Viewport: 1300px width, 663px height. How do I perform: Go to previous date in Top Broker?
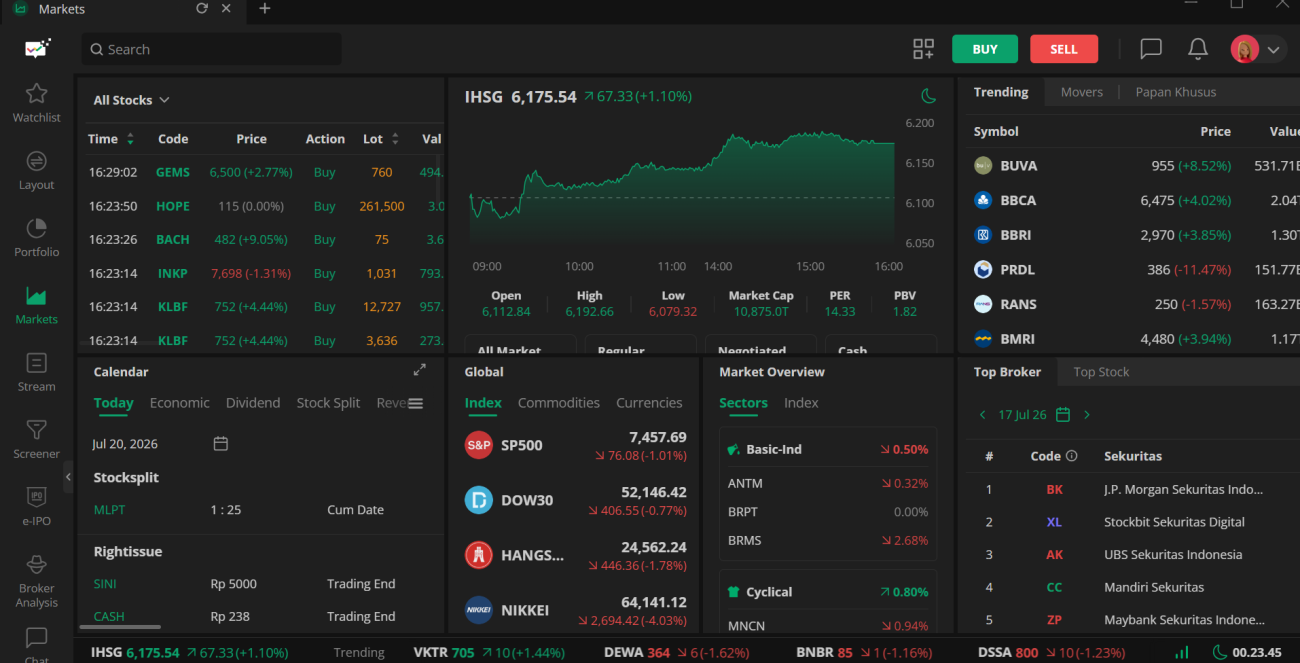coord(983,414)
